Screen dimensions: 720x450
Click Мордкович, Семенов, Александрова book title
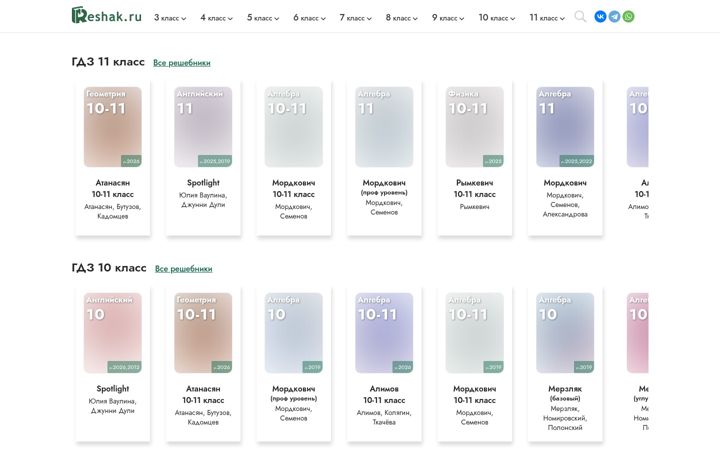[x=565, y=183]
